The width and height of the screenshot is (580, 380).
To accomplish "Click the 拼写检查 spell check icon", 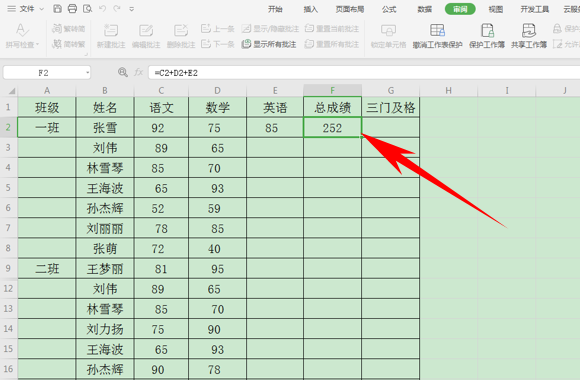I will (x=21, y=30).
